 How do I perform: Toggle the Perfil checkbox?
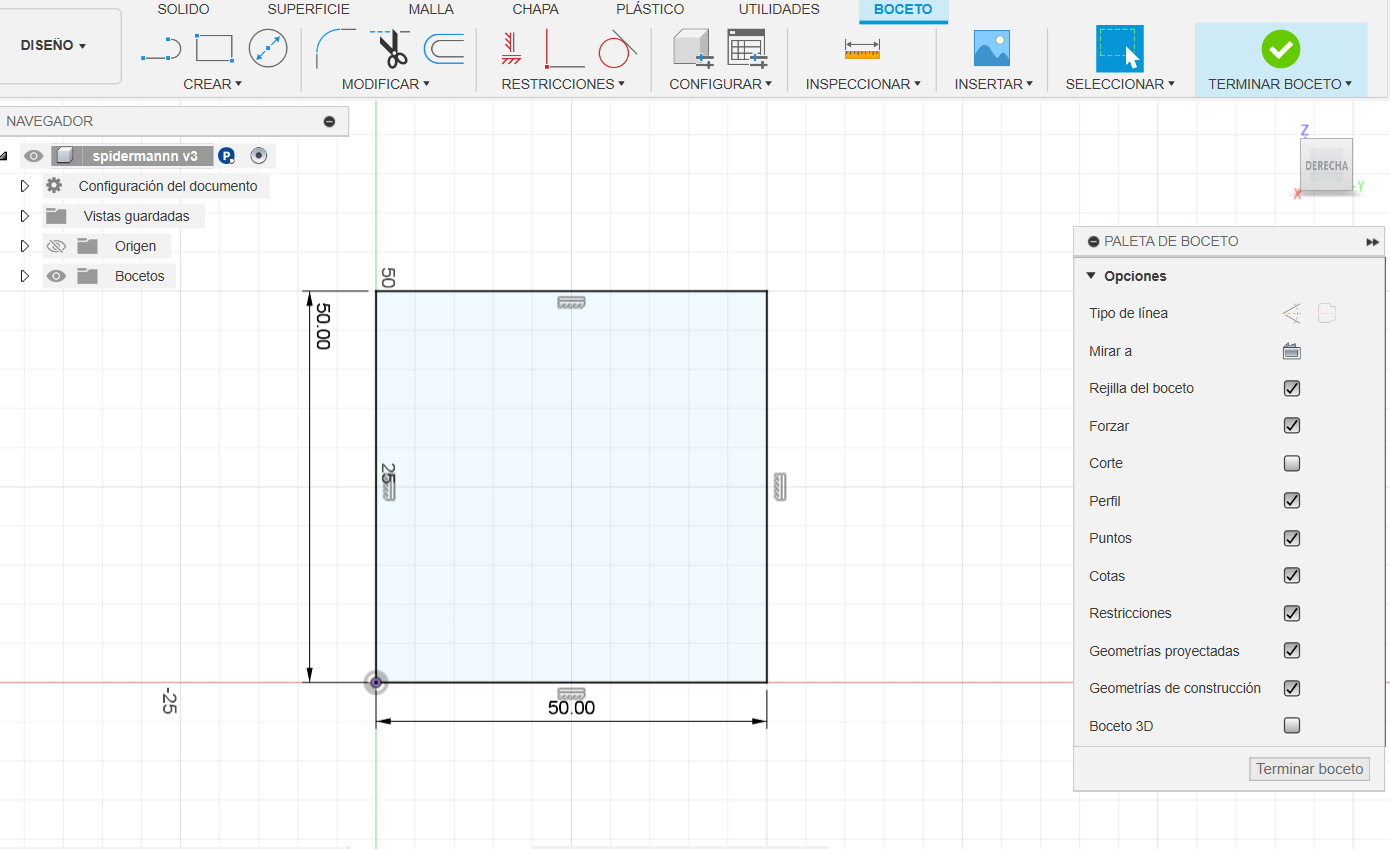click(x=1292, y=501)
